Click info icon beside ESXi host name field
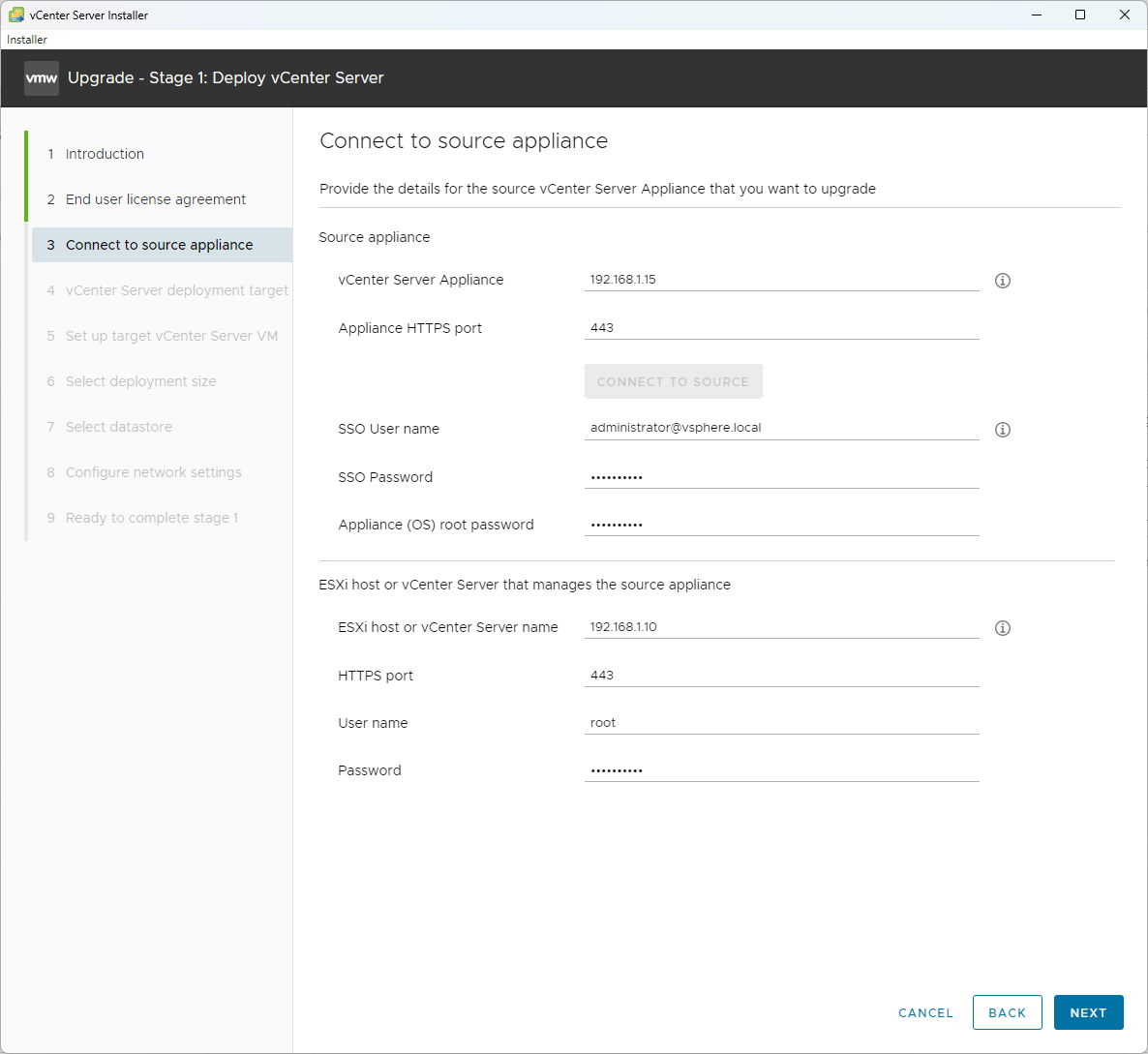 [x=1003, y=628]
